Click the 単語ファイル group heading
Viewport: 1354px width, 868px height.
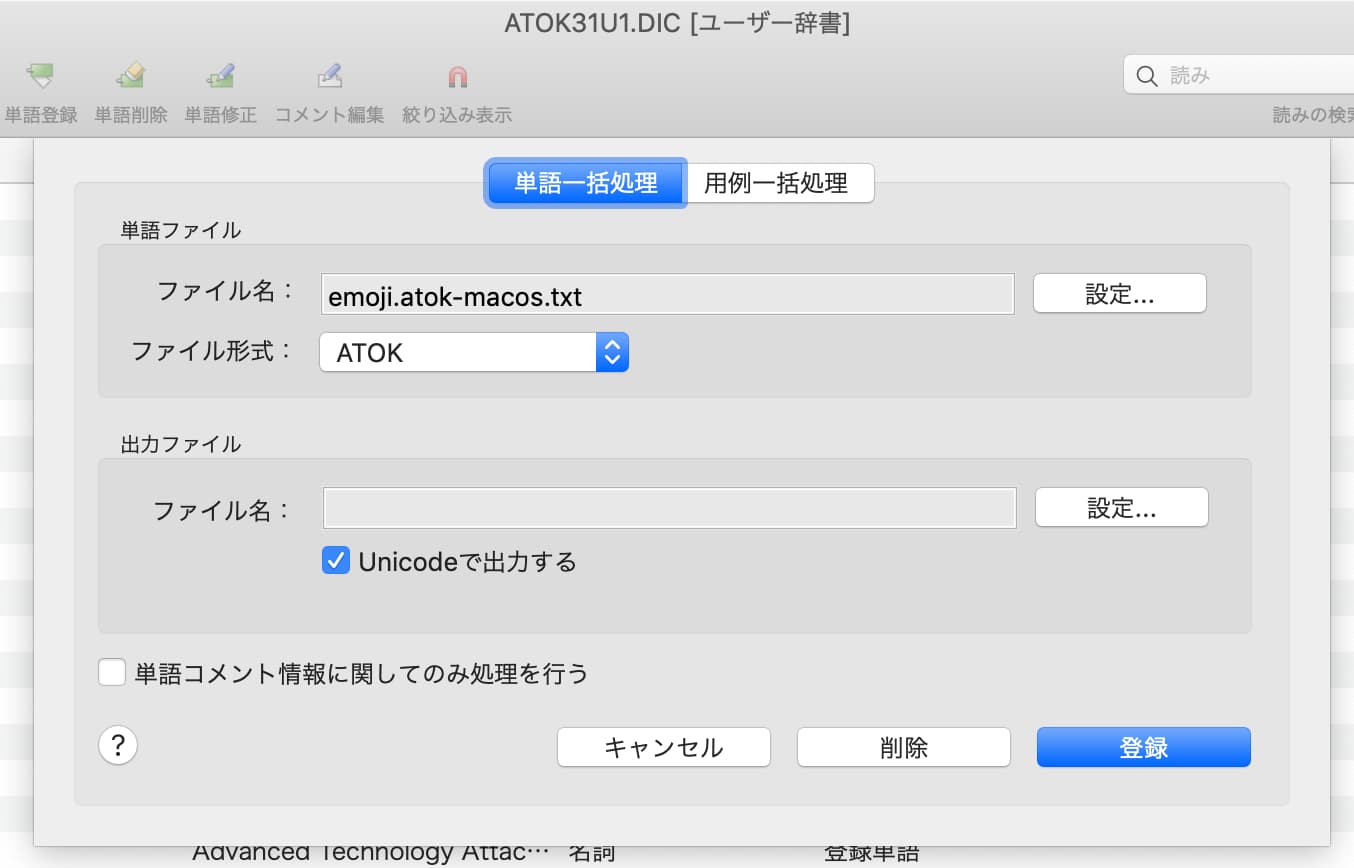(x=180, y=230)
